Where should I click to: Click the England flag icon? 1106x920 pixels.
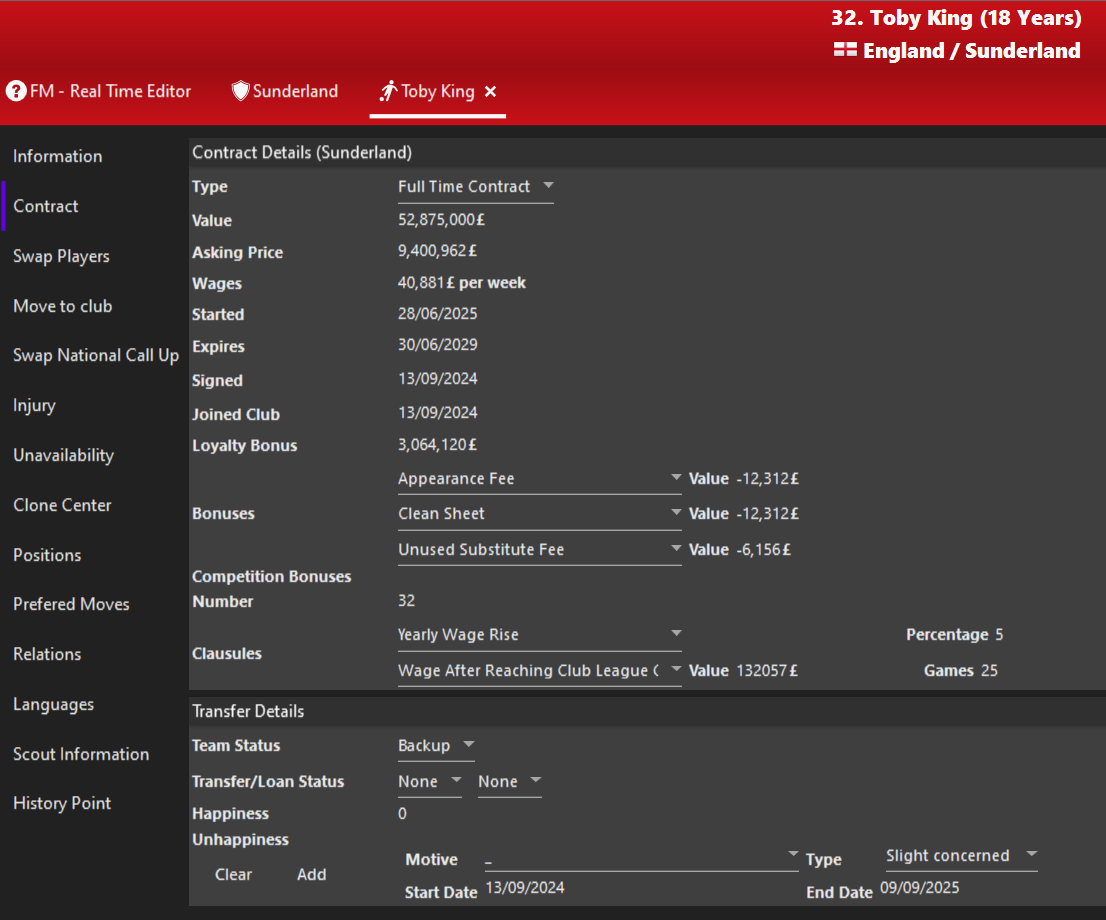pyautogui.click(x=845, y=50)
